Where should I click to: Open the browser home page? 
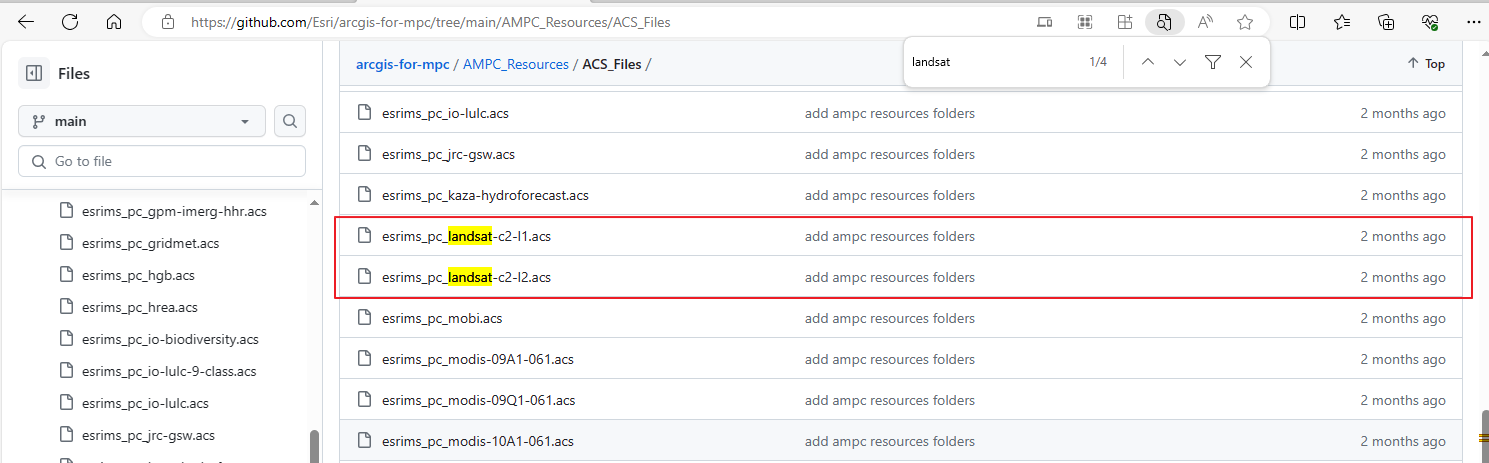point(114,21)
